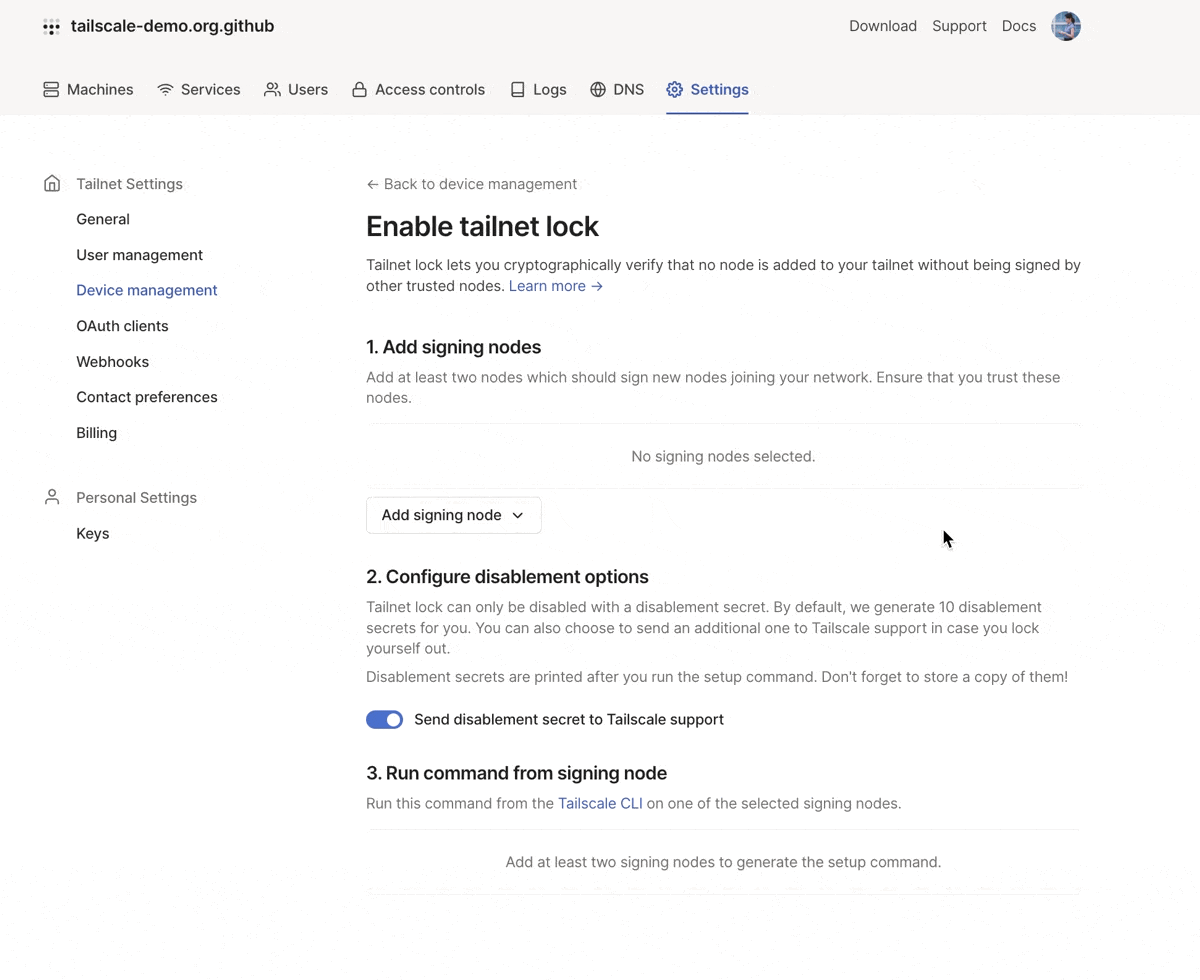Switch to the Services tab
1200x980 pixels.
199,90
